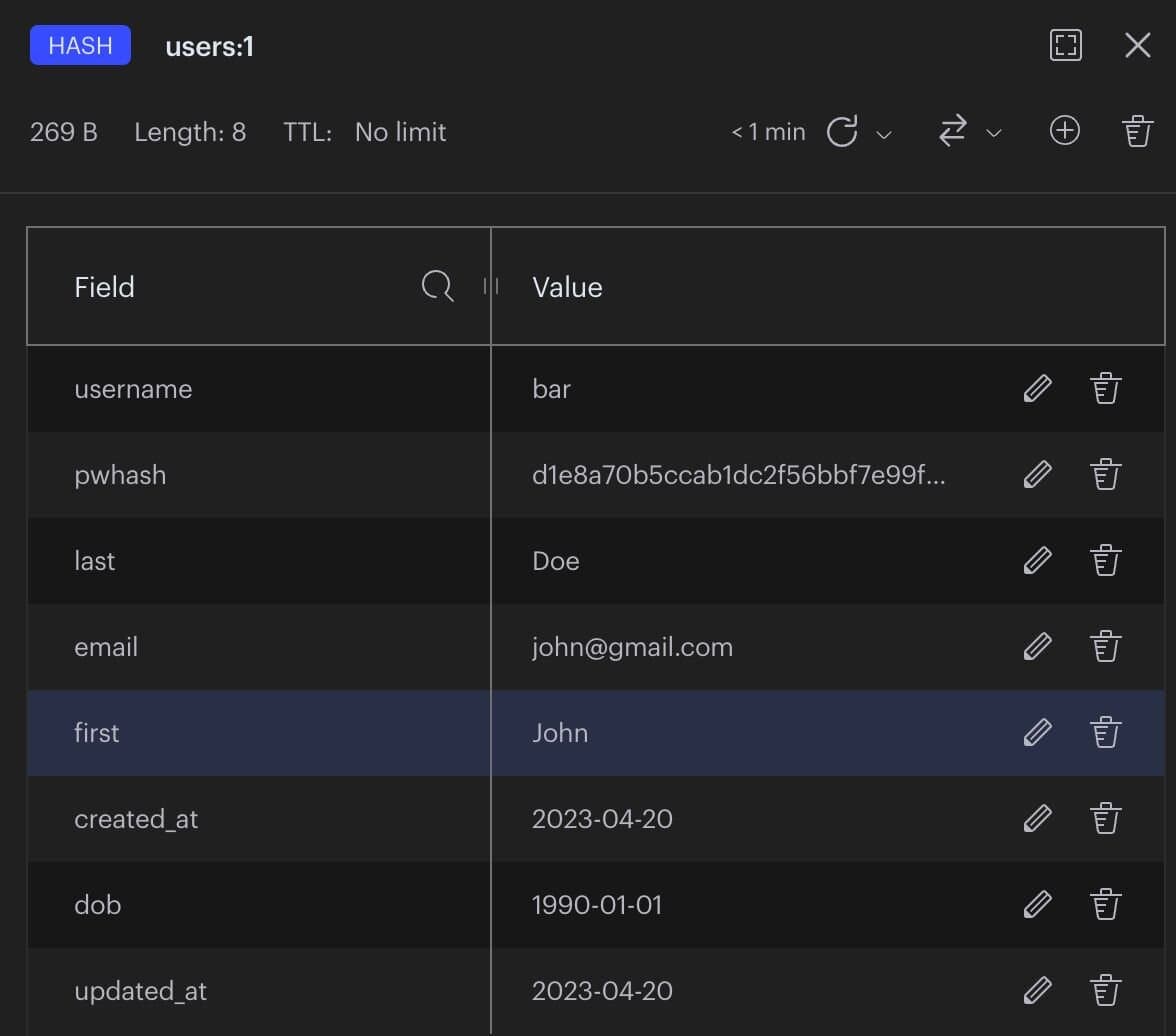Edit the TTL No limit value
This screenshot has width=1176, height=1036.
click(x=400, y=132)
